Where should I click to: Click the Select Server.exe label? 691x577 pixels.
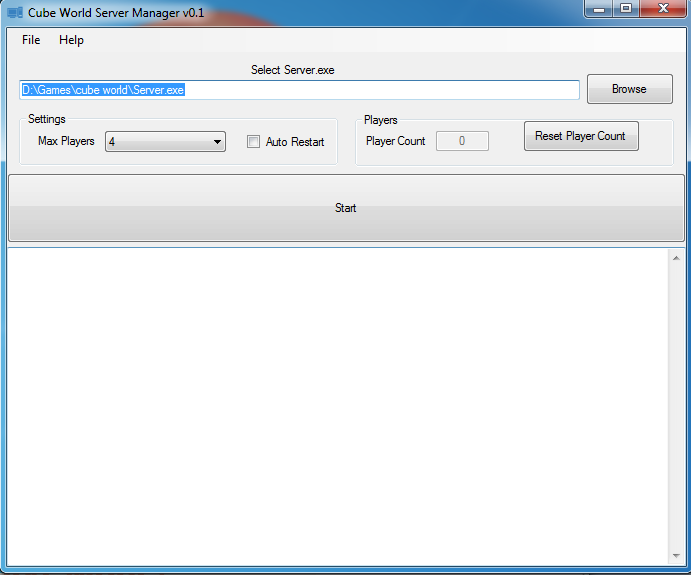coord(292,70)
